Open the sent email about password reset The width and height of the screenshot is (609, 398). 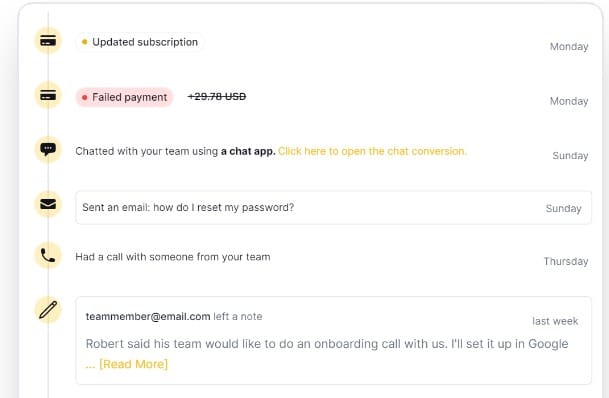coord(333,207)
